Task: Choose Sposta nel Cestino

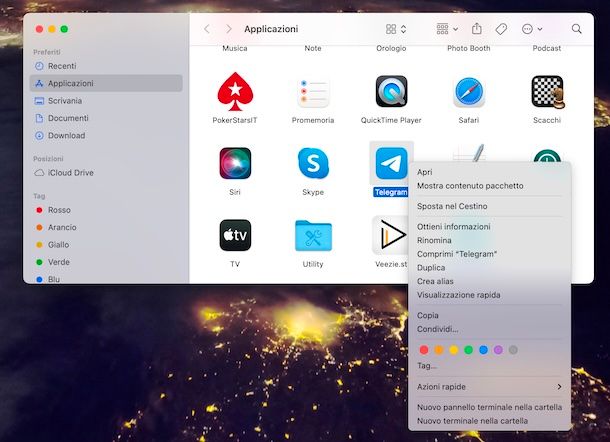Action: click(489, 206)
